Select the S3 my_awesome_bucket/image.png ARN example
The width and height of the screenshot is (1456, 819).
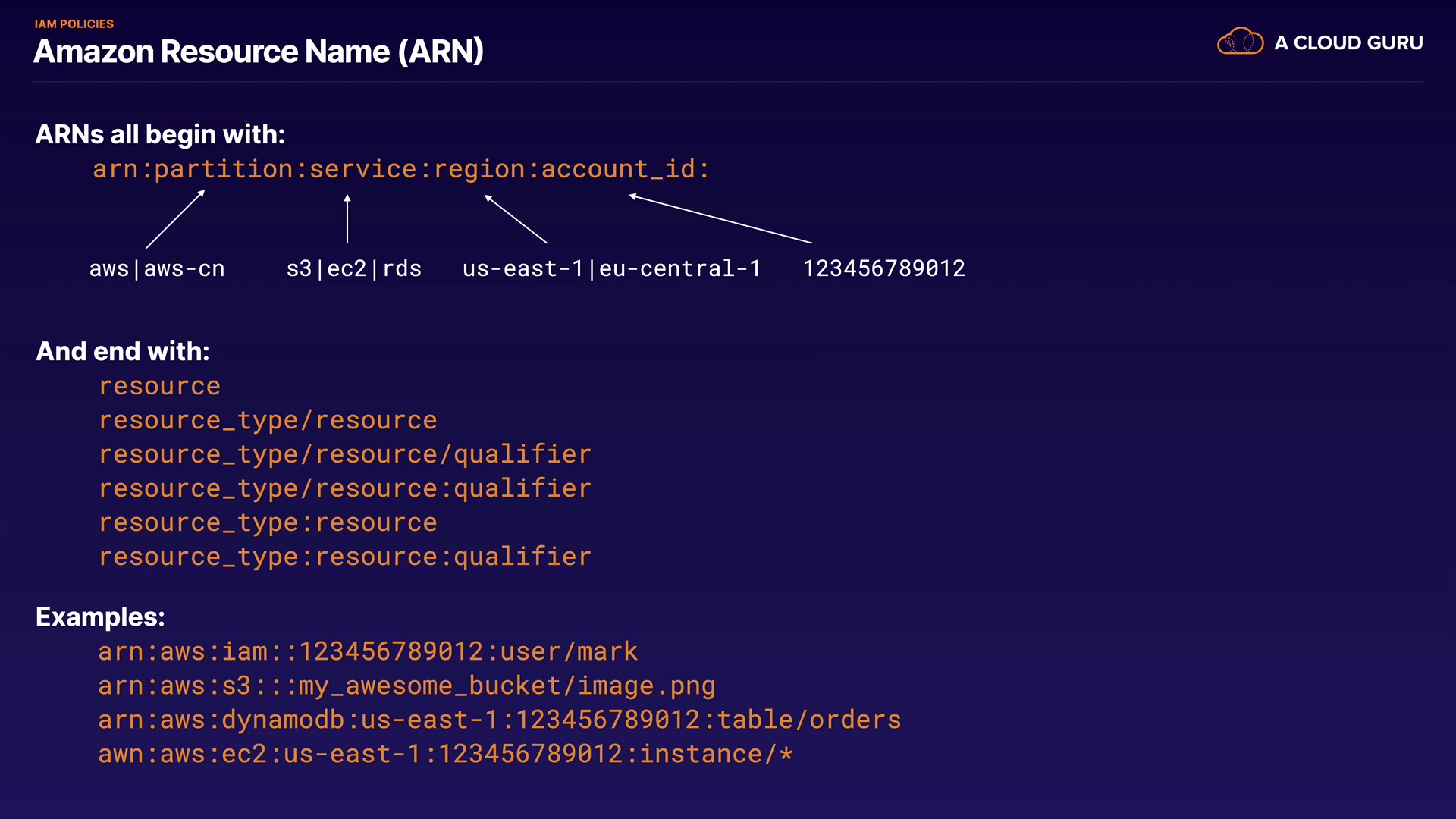[x=406, y=686]
